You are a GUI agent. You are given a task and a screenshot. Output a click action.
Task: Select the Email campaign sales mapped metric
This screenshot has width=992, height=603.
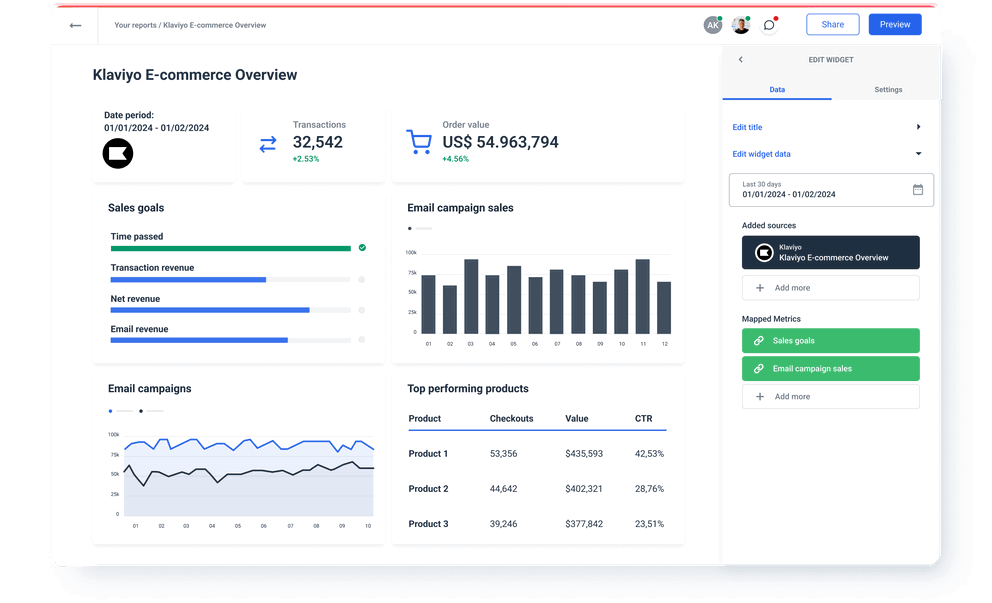coord(830,368)
